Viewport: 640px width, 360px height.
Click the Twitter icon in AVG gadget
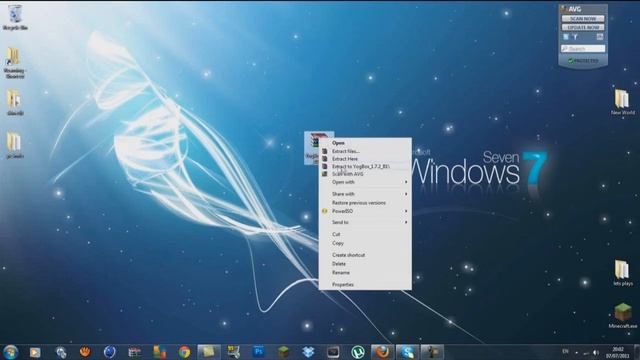coord(566,37)
